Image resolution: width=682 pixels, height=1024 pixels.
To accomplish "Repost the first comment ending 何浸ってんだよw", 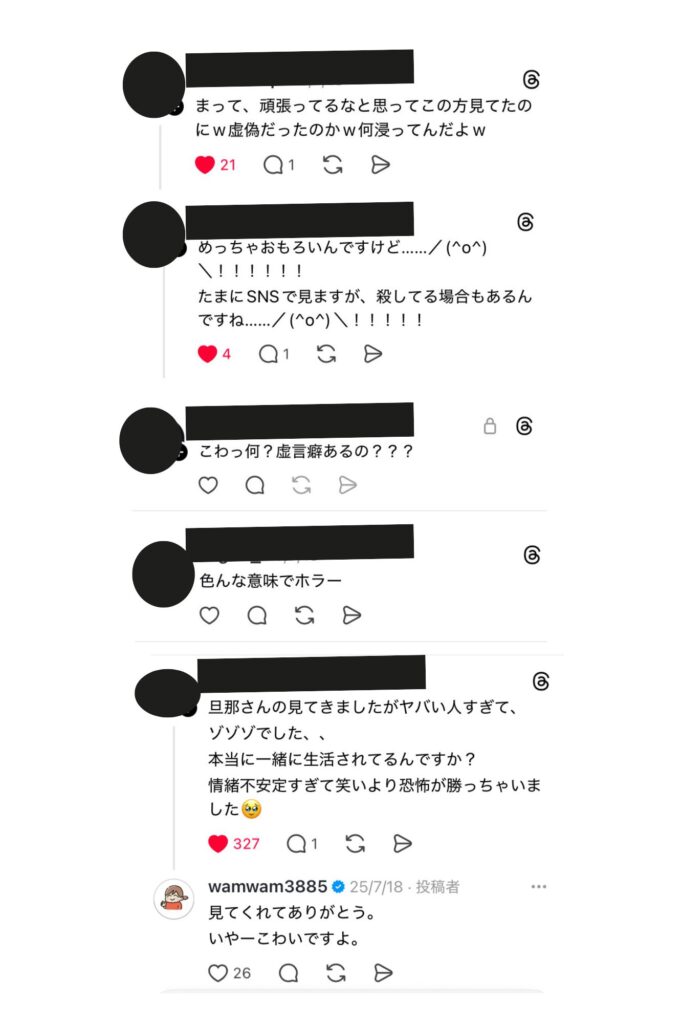I will 333,165.
